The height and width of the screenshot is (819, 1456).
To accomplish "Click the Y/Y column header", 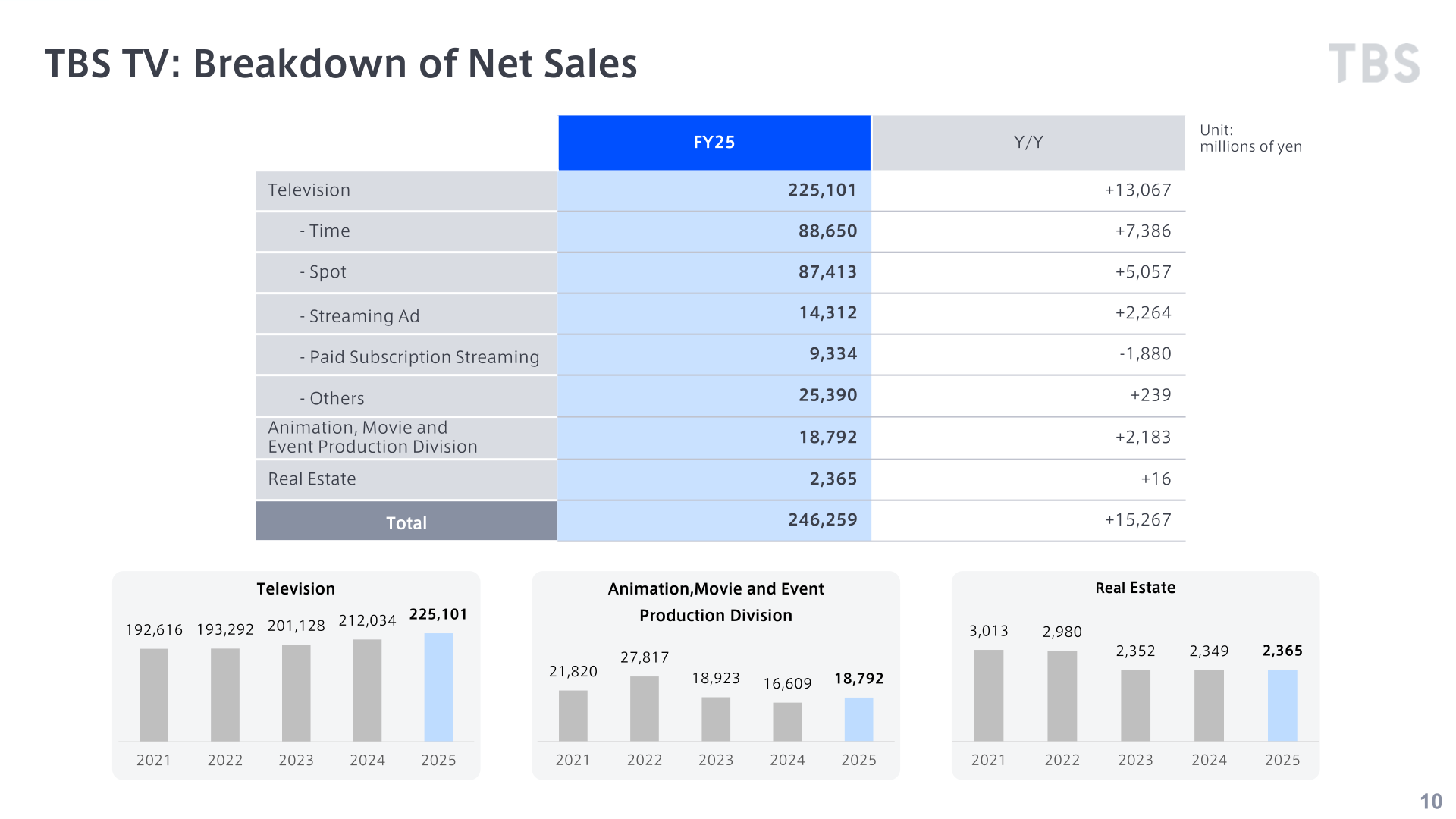I will click(x=1028, y=143).
